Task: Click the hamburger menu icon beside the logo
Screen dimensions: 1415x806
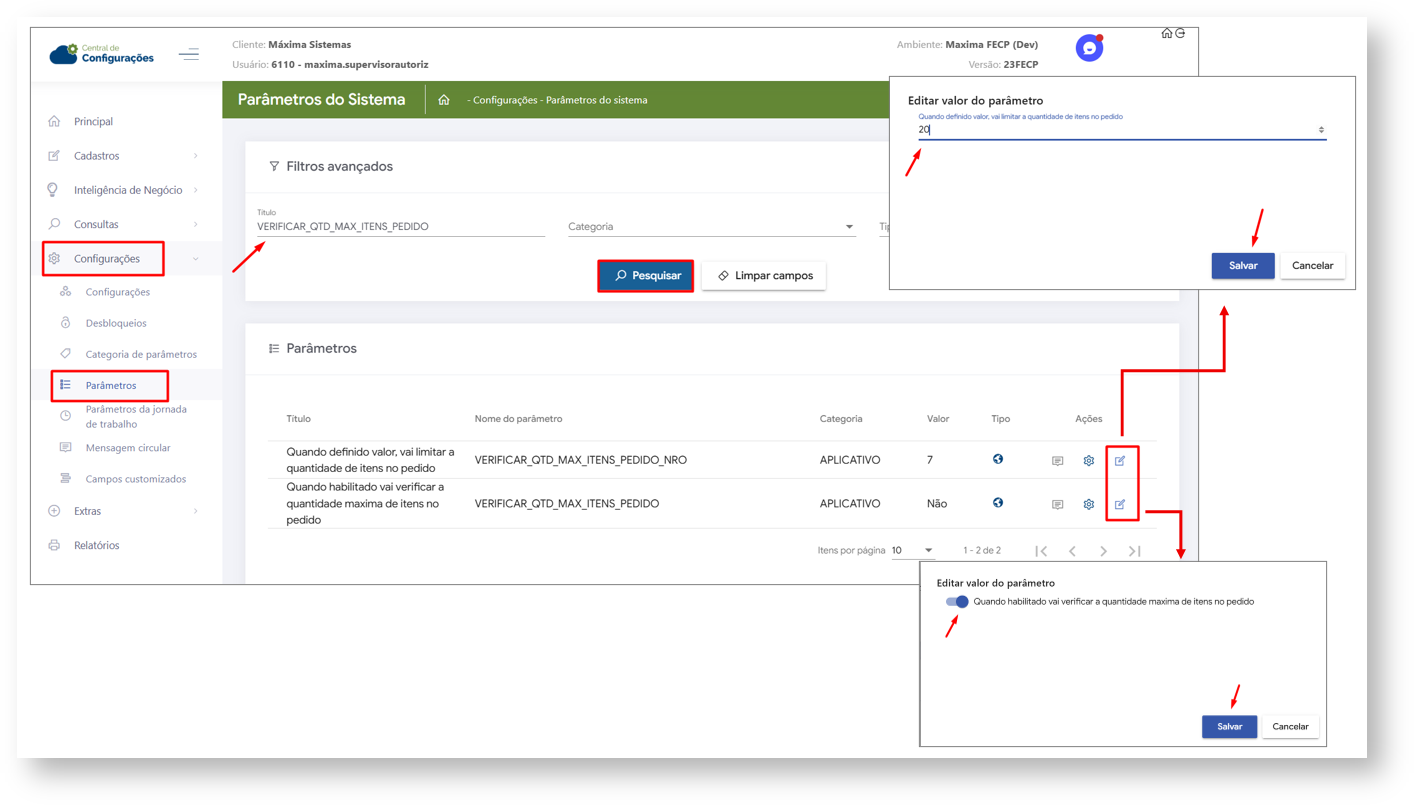Action: [x=189, y=54]
